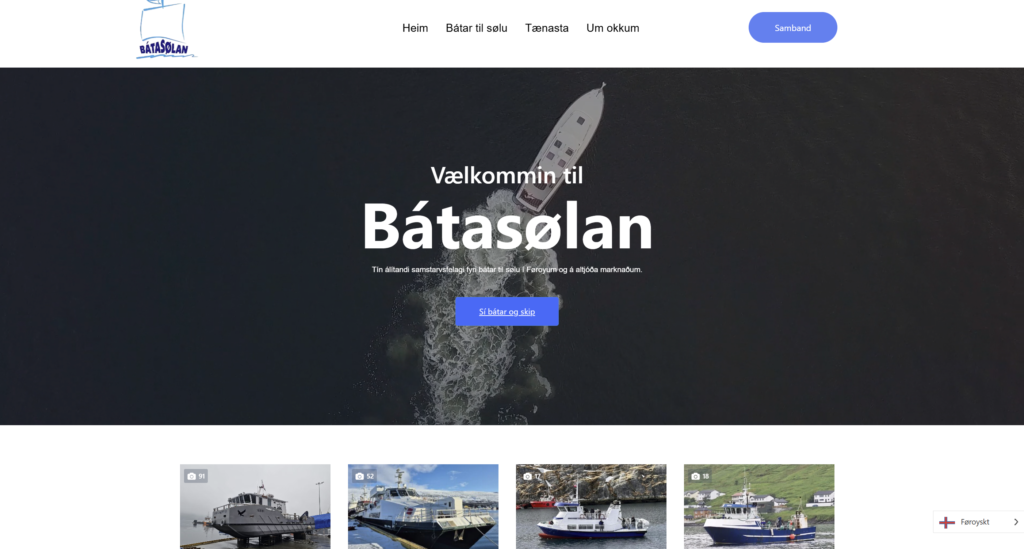Click the Faroese flag icon

pyautogui.click(x=947, y=522)
